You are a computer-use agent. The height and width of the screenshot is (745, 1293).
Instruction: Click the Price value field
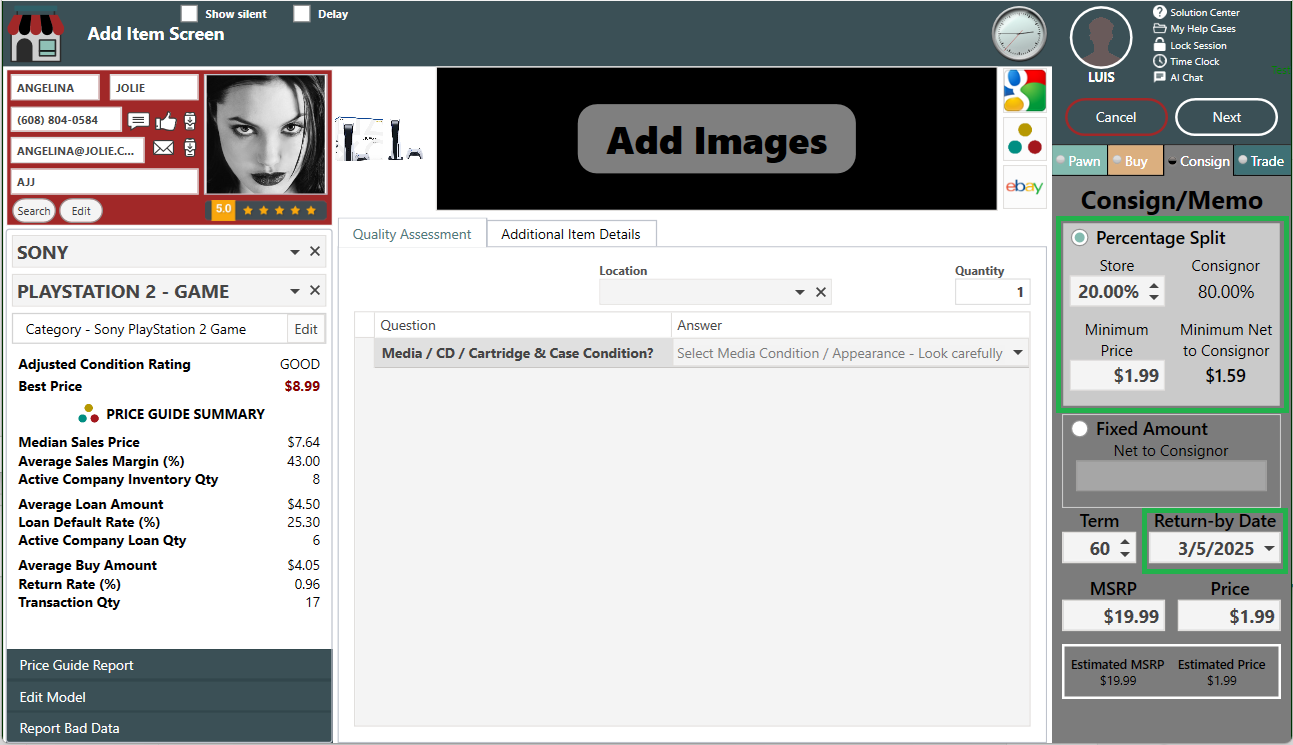pos(1229,616)
